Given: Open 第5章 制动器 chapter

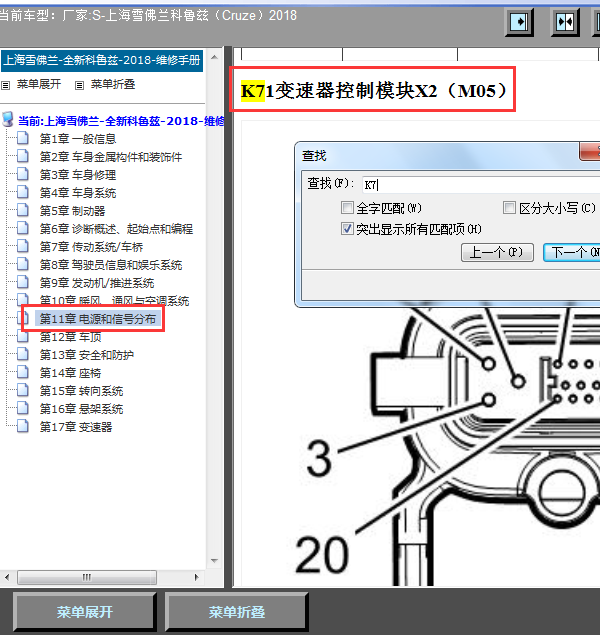Looking at the screenshot, I should [72, 211].
